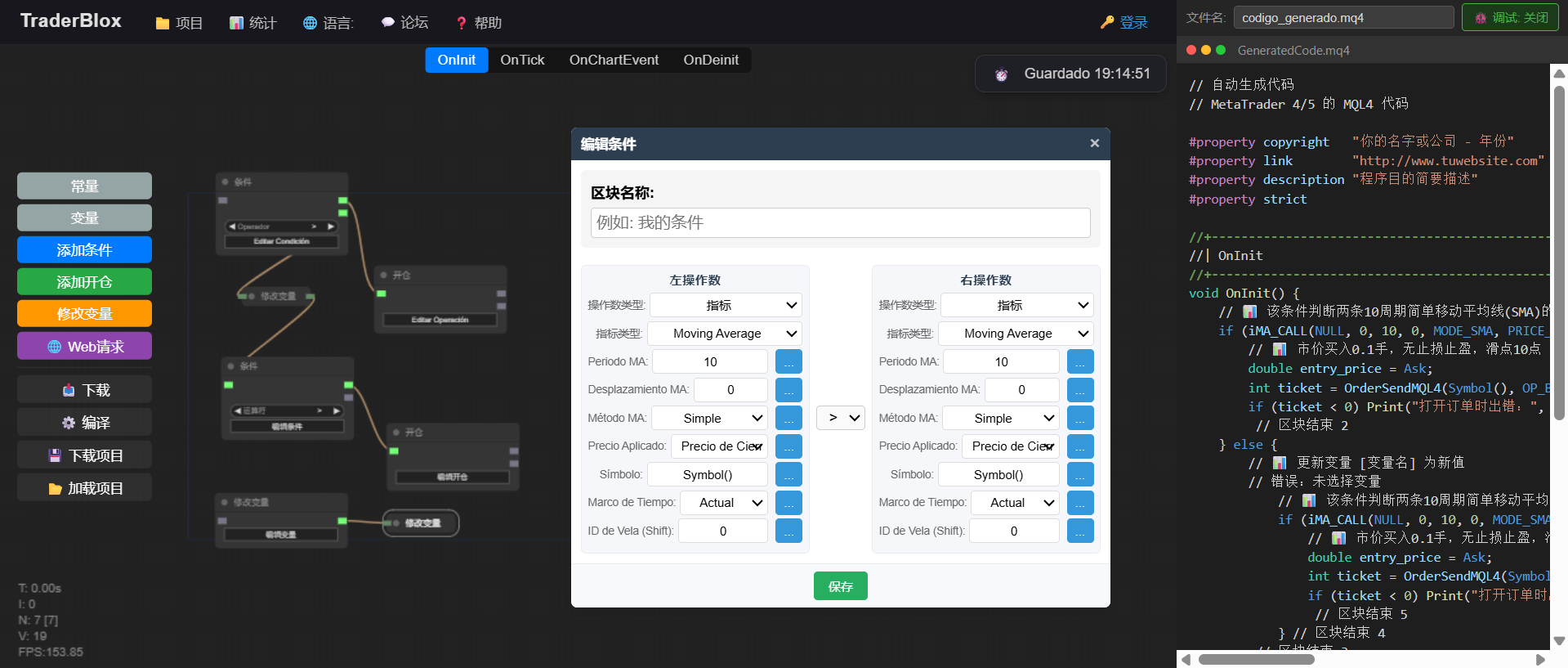Open the 论坛 menu

click(x=404, y=23)
